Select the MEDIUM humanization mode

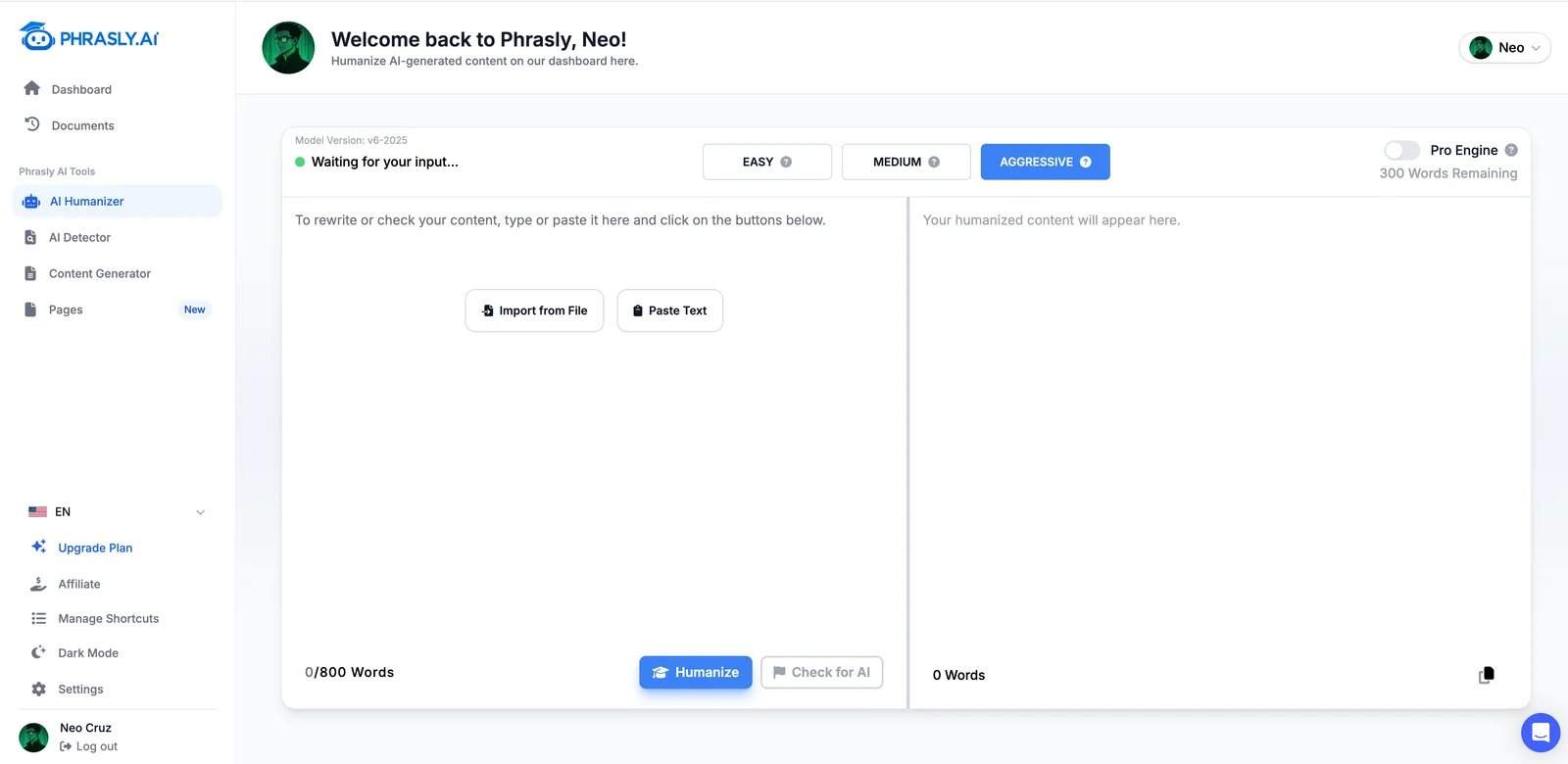point(906,162)
